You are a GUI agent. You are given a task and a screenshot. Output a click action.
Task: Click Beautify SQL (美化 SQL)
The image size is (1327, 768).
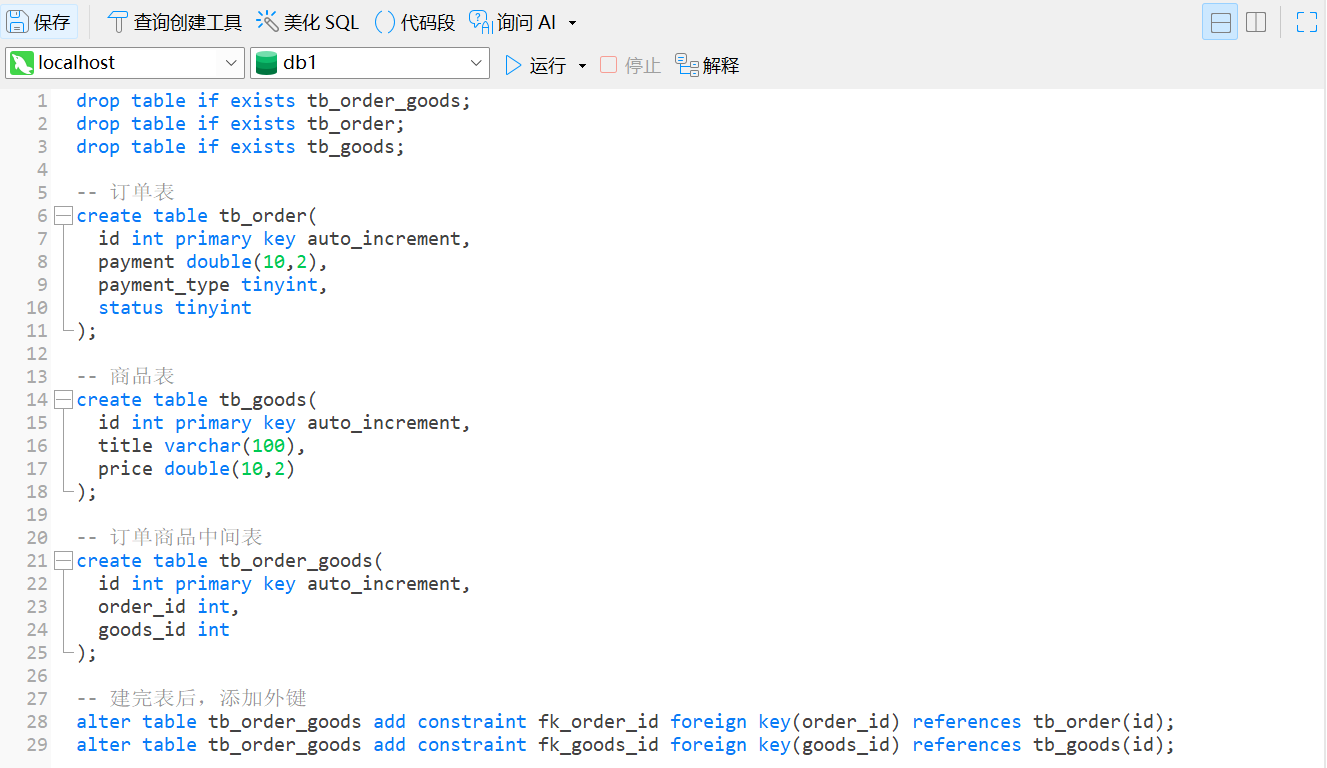tap(308, 22)
